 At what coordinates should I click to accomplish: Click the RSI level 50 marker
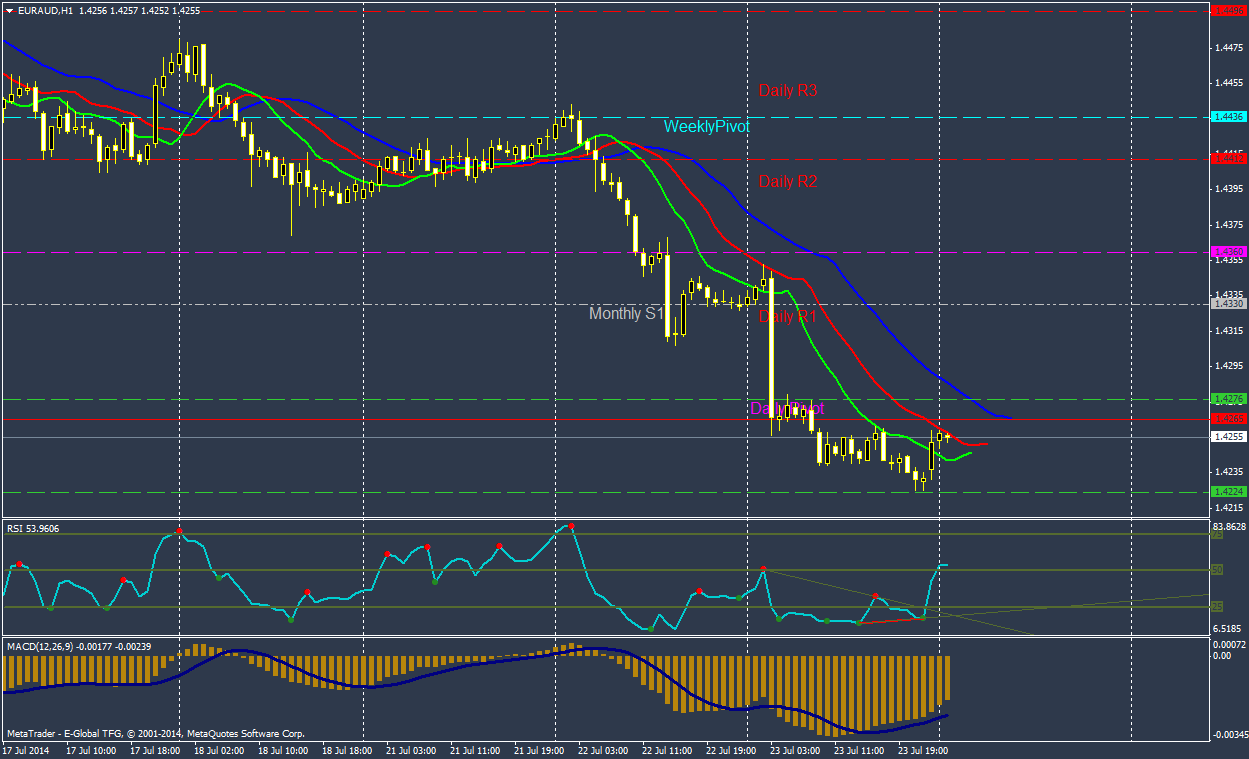coord(1217,570)
